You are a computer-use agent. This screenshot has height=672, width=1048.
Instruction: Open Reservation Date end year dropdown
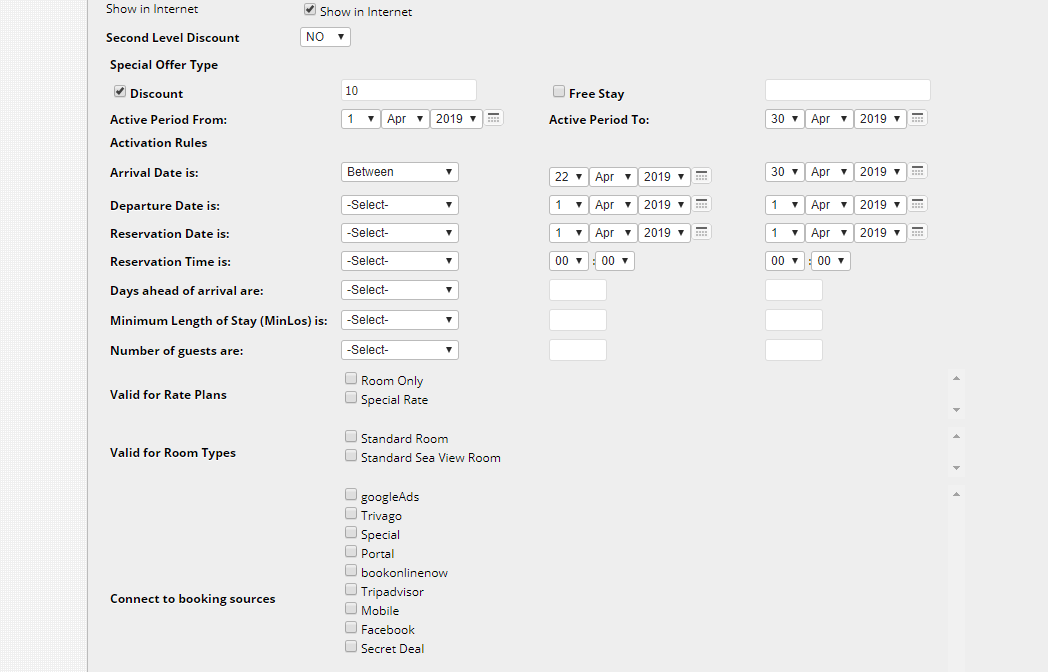point(880,233)
